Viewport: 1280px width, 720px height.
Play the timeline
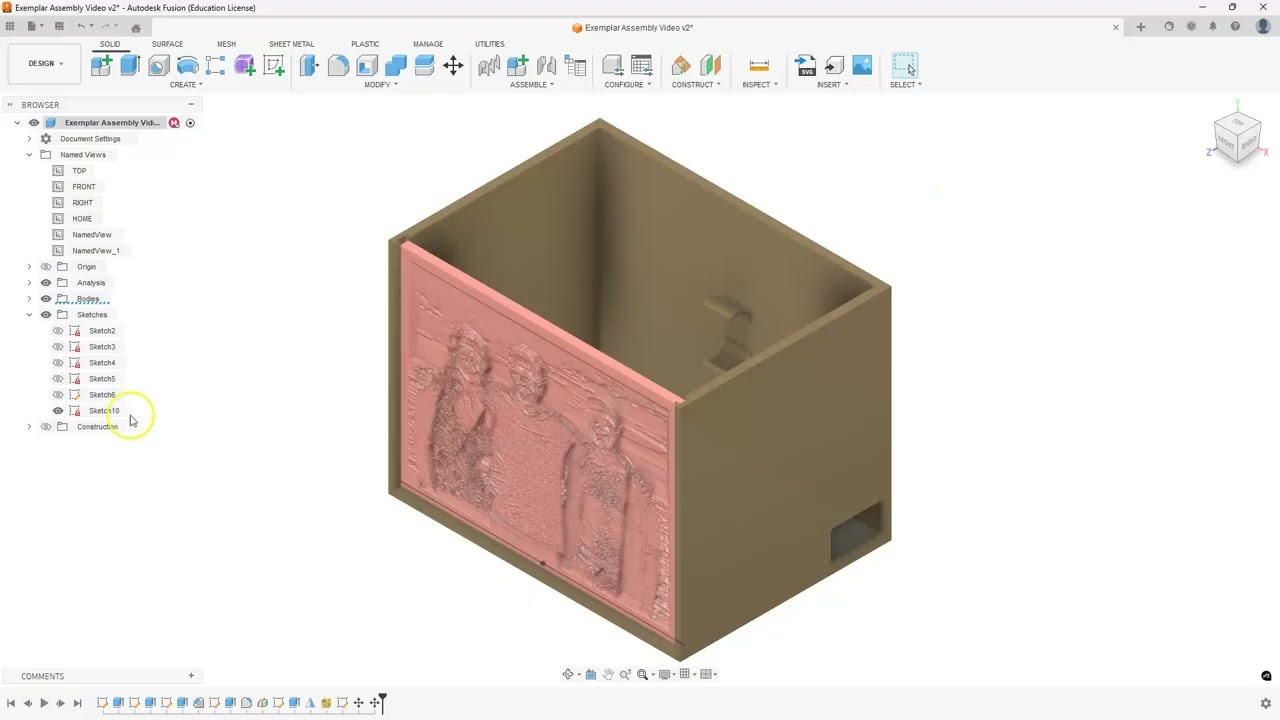pos(44,704)
